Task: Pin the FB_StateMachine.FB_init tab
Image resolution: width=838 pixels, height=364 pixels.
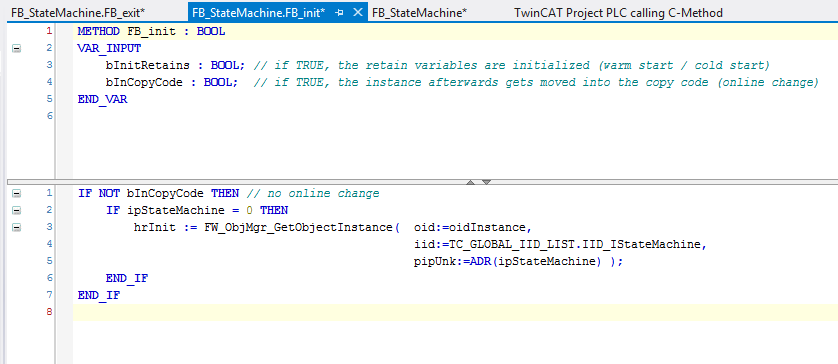Action: (x=339, y=13)
